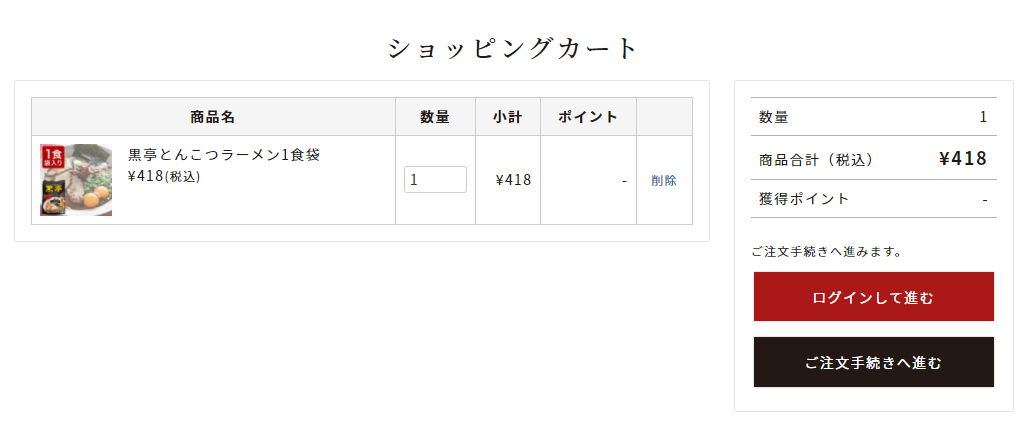Remove the item with the 削除 link
The height and width of the screenshot is (432, 1033).
pyautogui.click(x=664, y=181)
